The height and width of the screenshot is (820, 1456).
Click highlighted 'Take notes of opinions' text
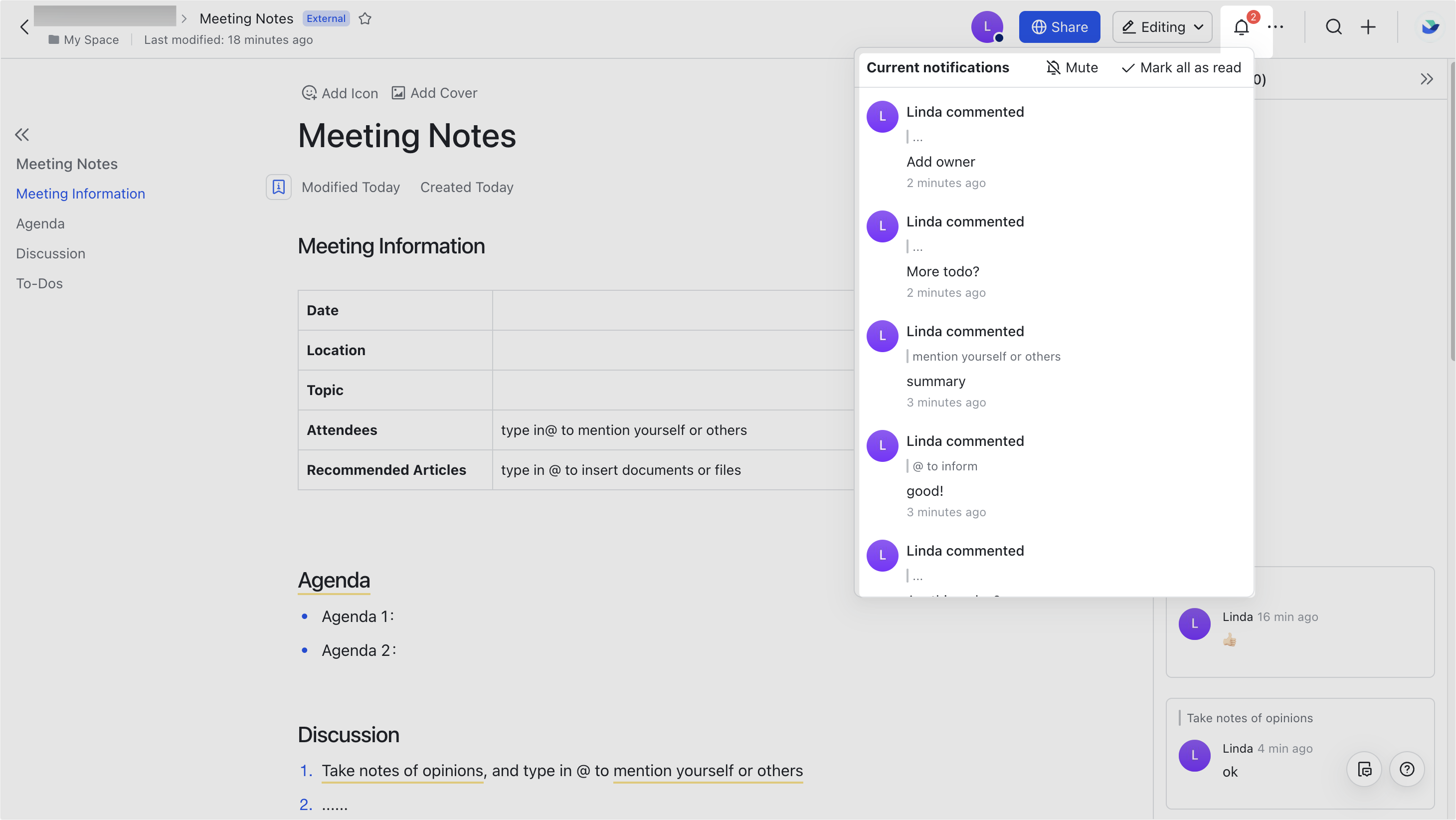tap(402, 771)
